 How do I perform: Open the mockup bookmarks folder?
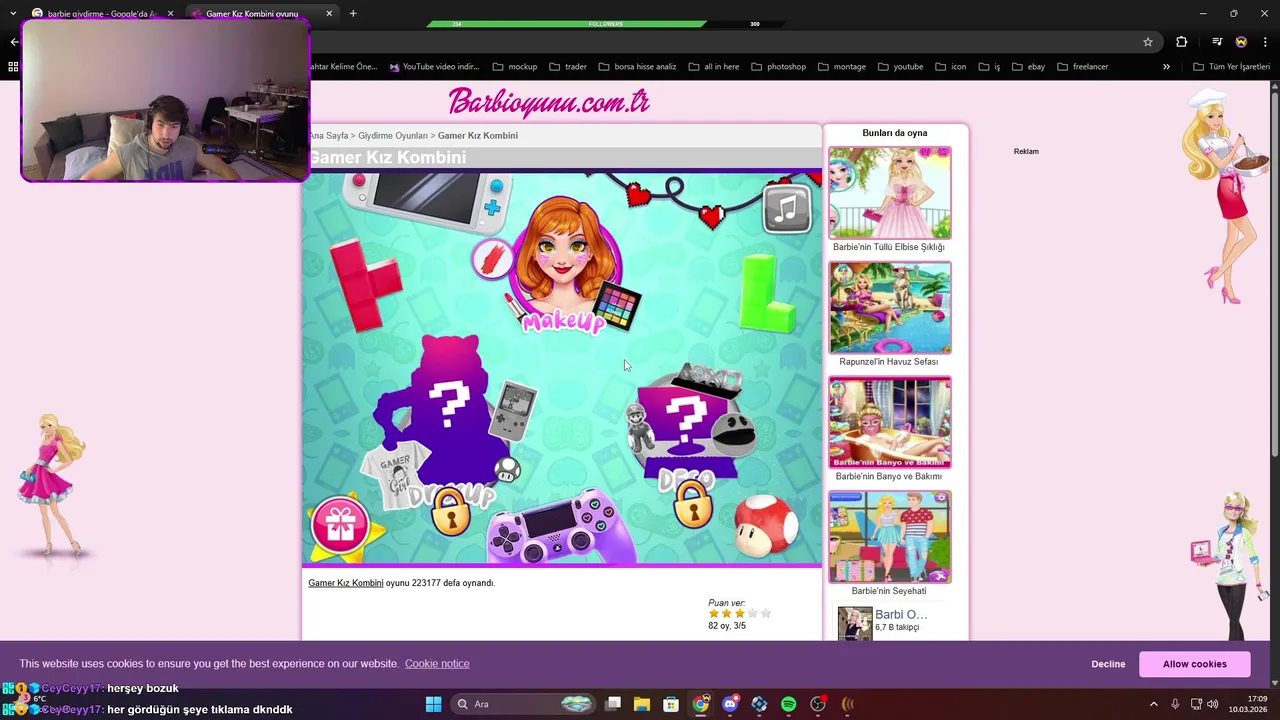click(x=515, y=67)
